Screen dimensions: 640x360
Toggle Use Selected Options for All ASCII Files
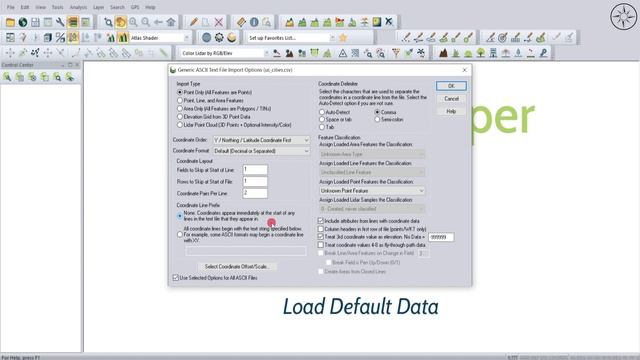pos(176,278)
